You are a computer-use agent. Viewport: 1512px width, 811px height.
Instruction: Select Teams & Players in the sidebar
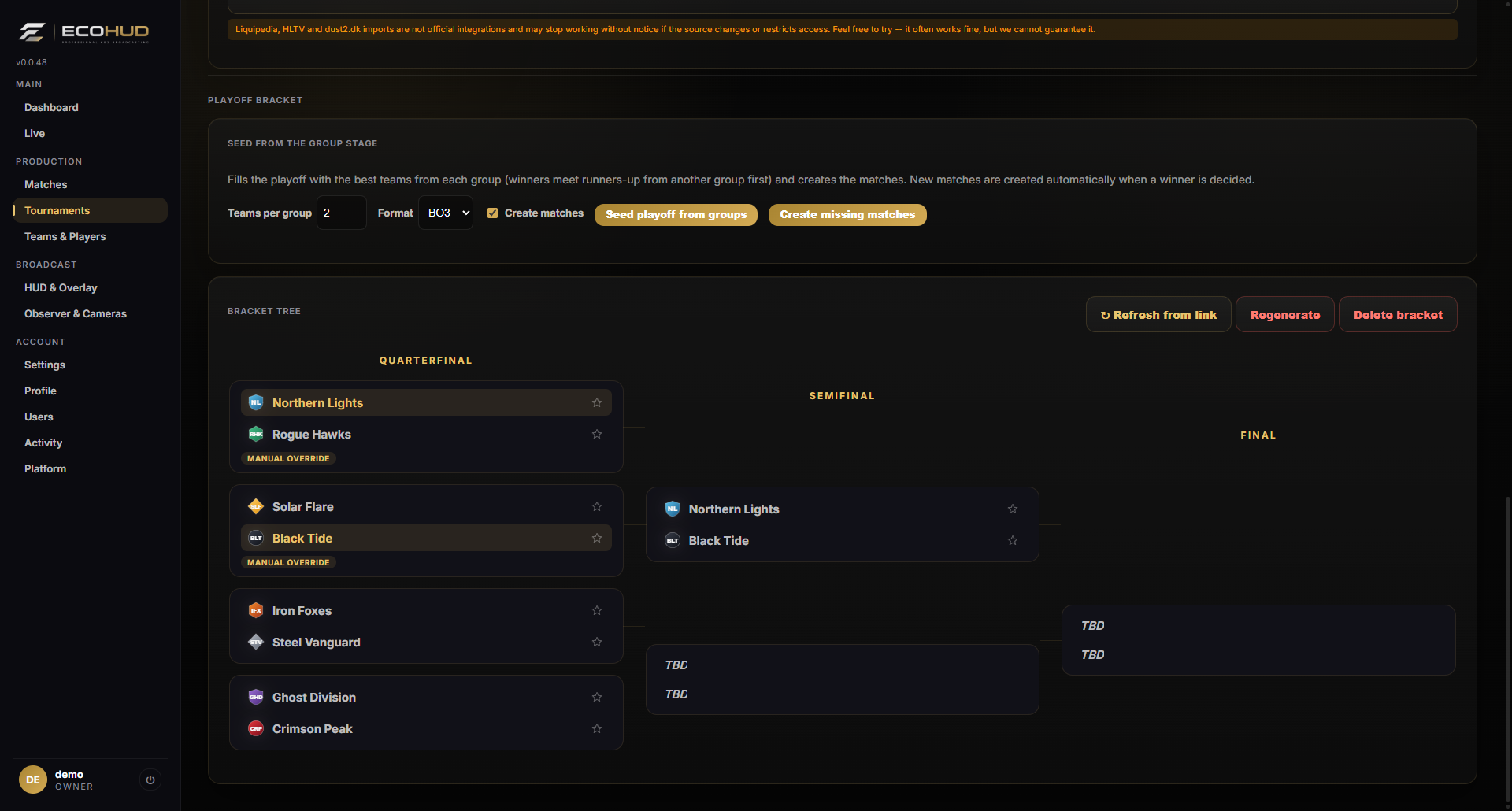pyautogui.click(x=65, y=236)
